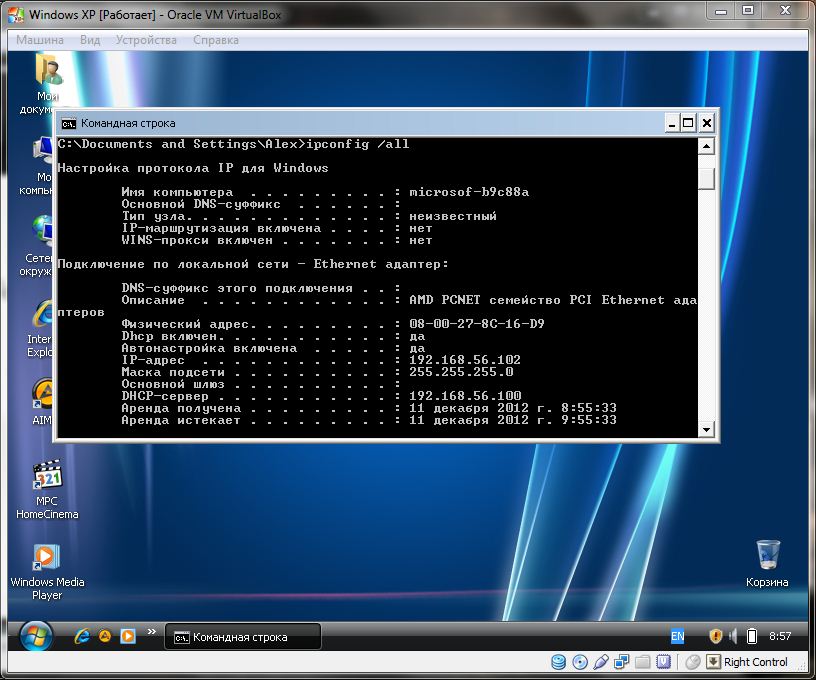This screenshot has height=680, width=816.
Task: Launch Internet Explorer from quick launch bar
Action: (x=82, y=636)
